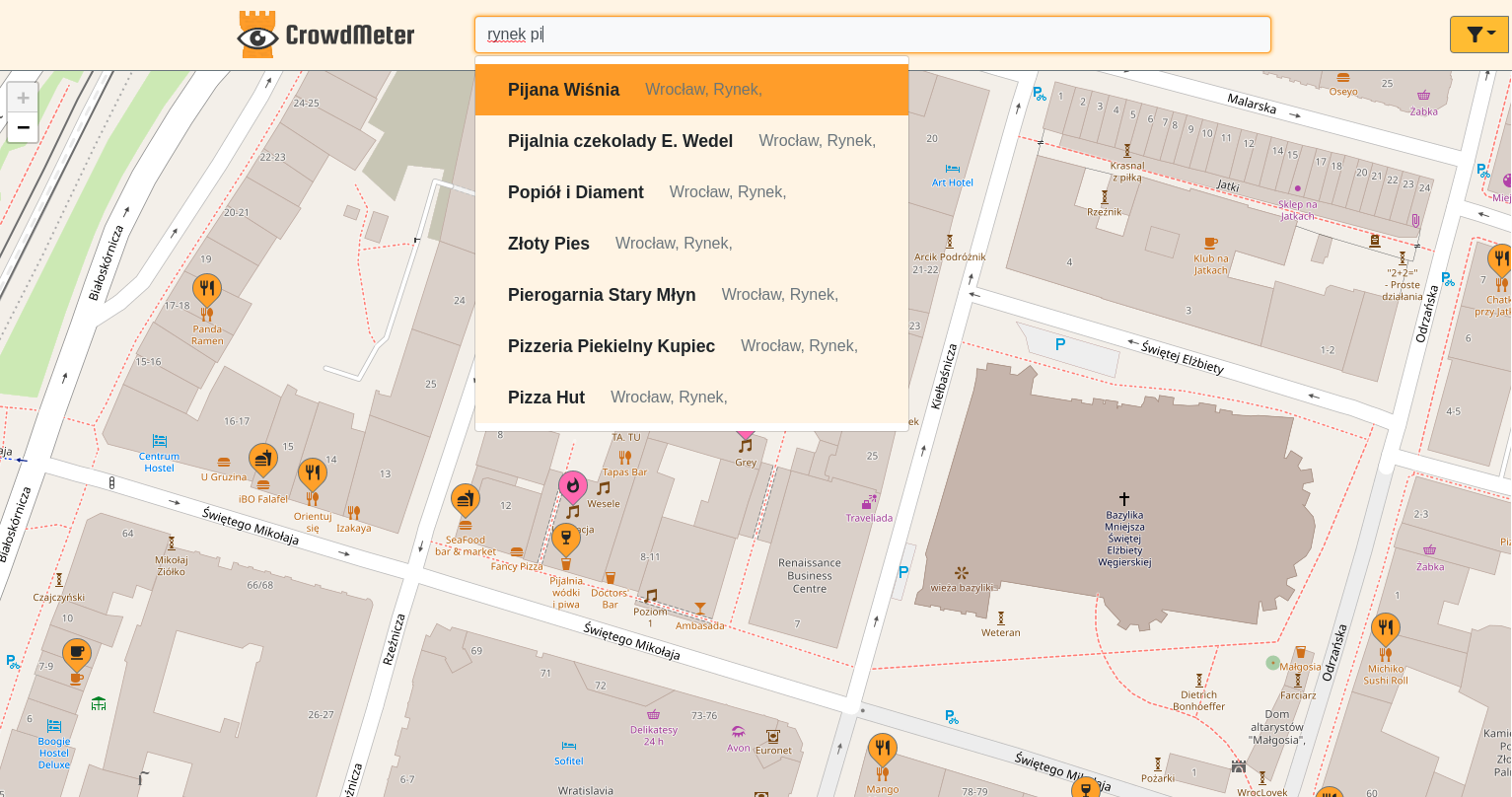Zoom out of the map

tap(23, 127)
